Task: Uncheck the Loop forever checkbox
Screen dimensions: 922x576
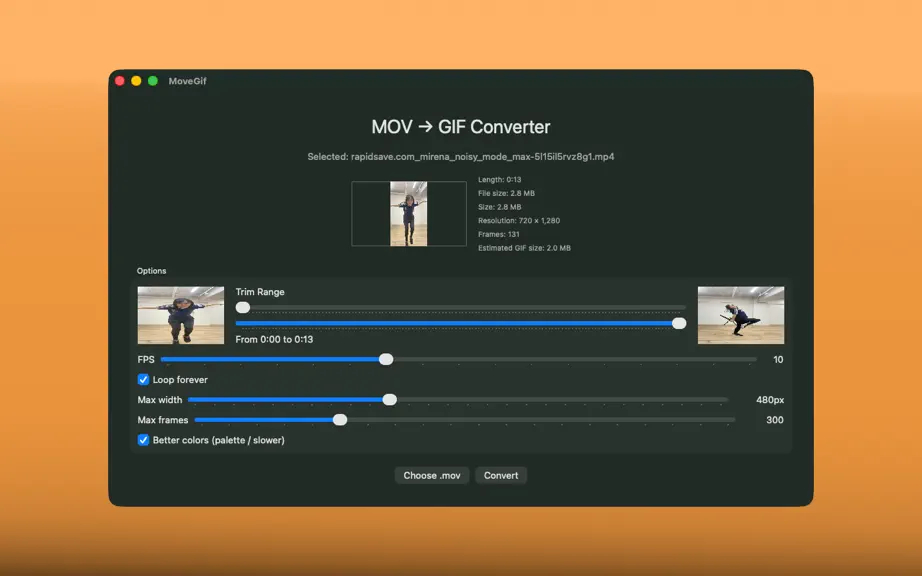Action: pyautogui.click(x=143, y=380)
